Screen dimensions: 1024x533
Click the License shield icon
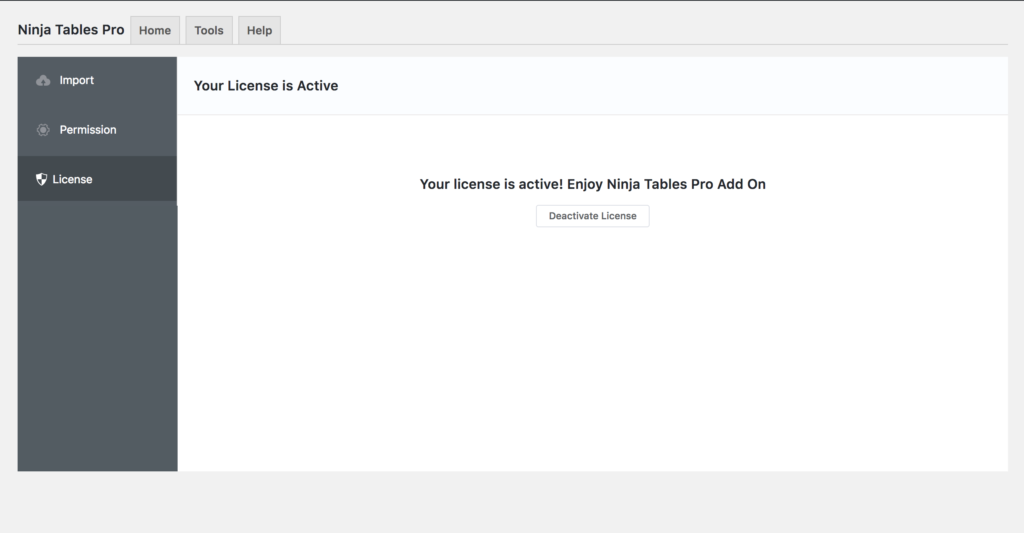(x=41, y=179)
